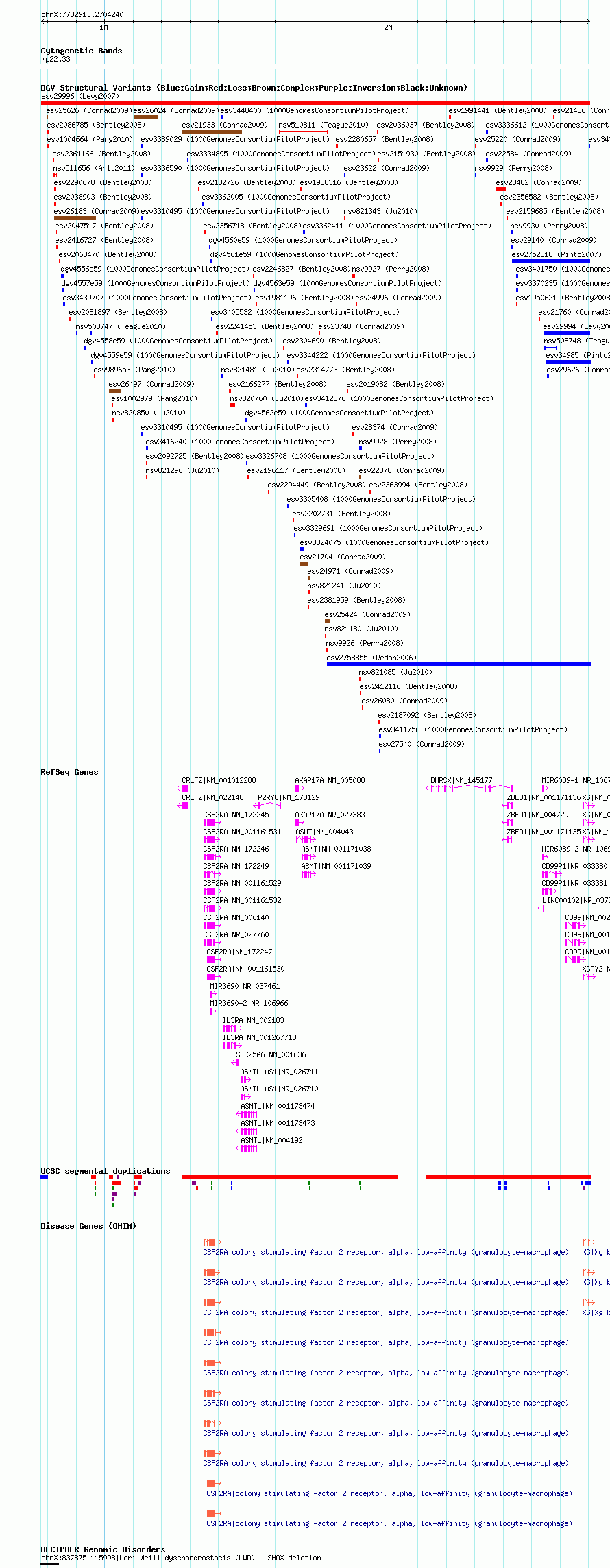Select the AKAP17A|NR_027383 transcript
Viewport: 610px width, 1568px height.
coord(330,815)
